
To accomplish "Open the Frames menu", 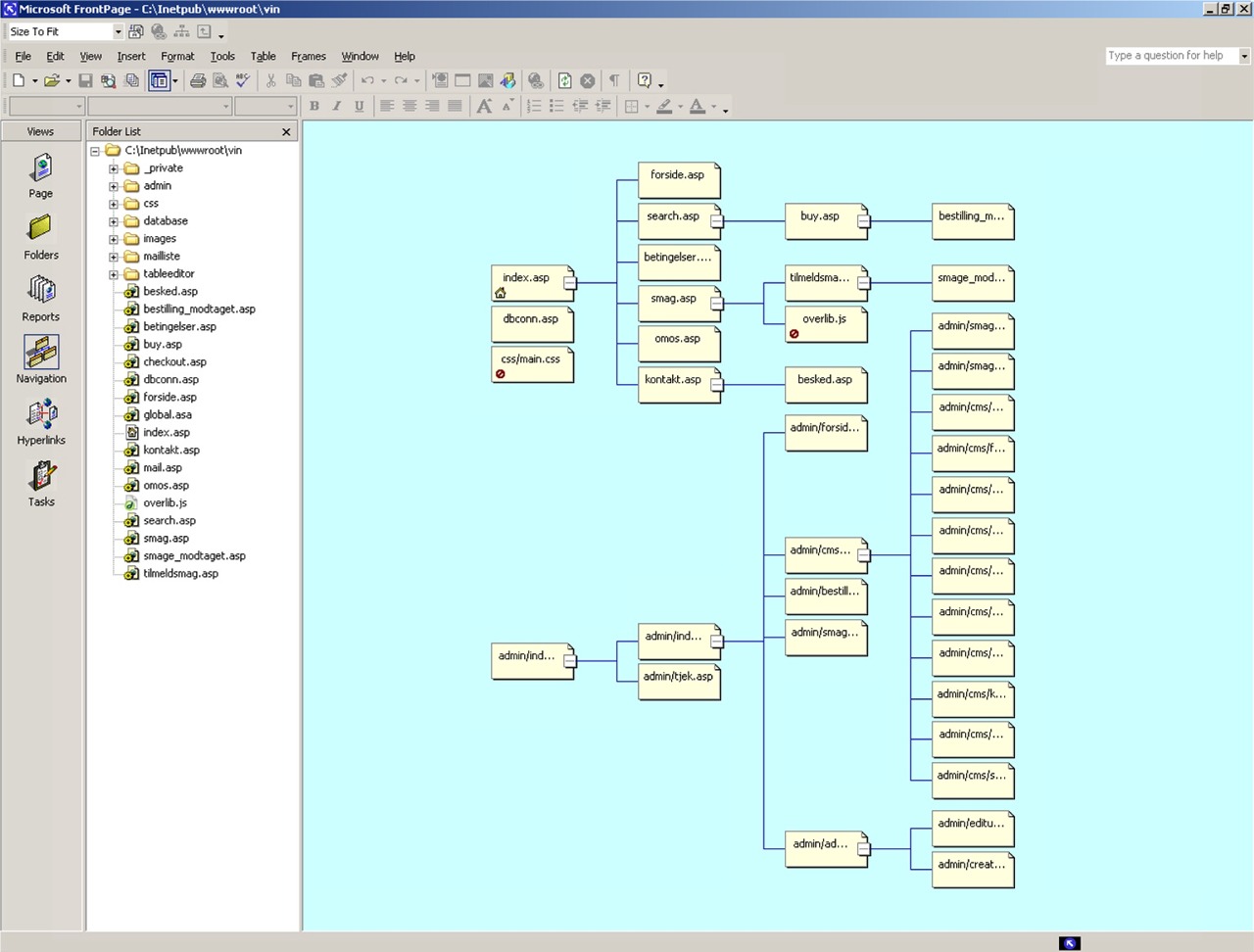I will (x=308, y=57).
